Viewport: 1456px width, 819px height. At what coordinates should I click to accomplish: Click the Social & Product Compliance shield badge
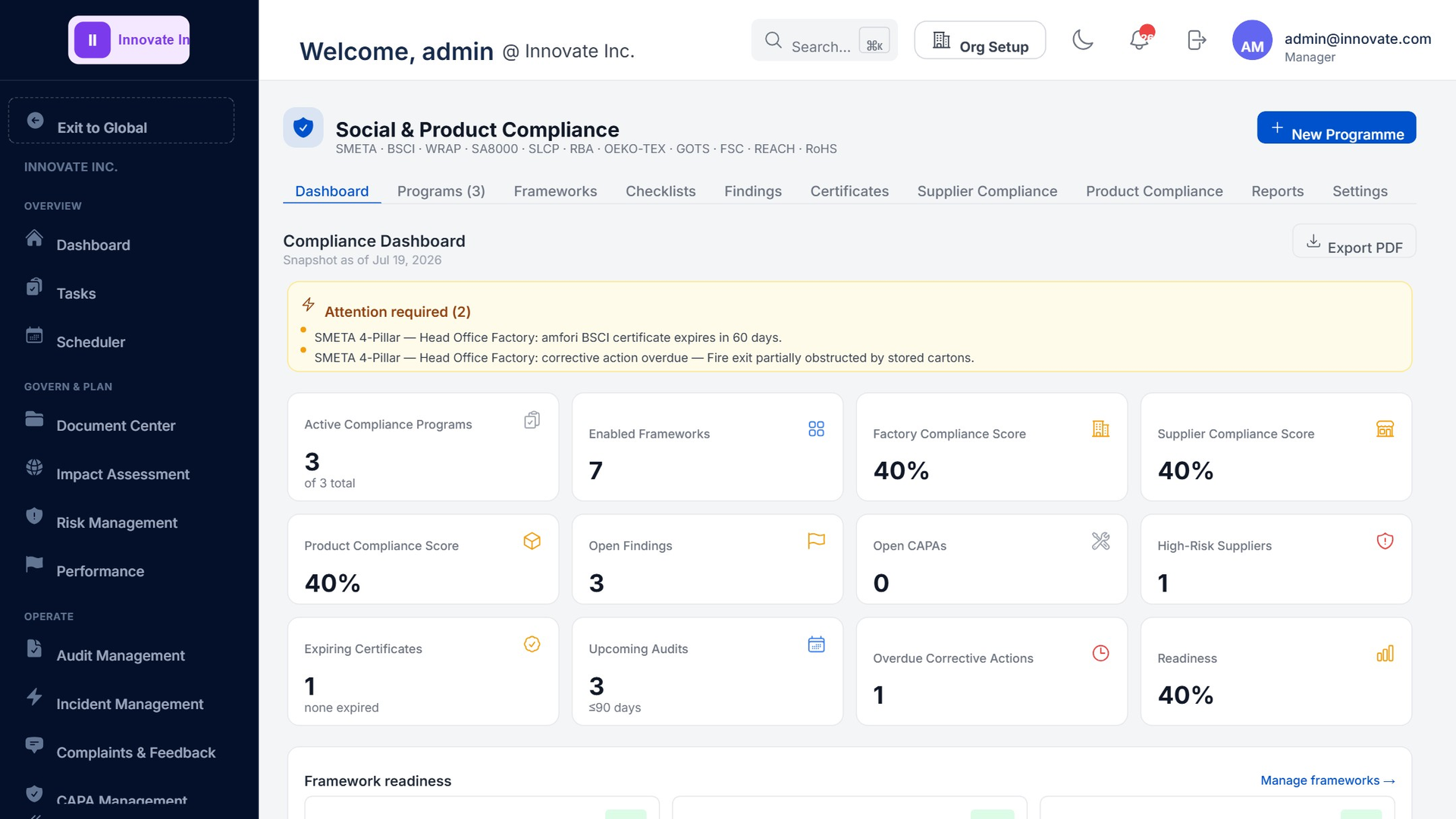coord(303,127)
